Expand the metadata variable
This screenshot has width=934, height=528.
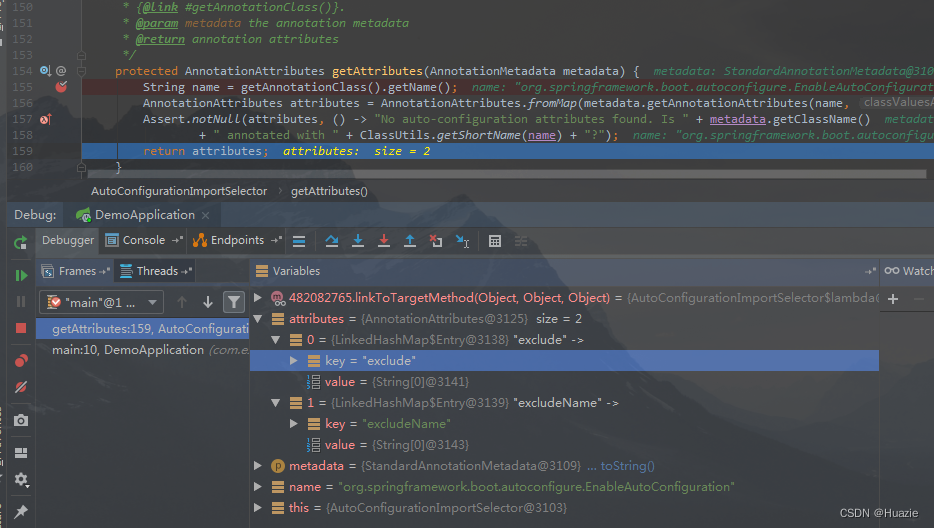click(257, 465)
